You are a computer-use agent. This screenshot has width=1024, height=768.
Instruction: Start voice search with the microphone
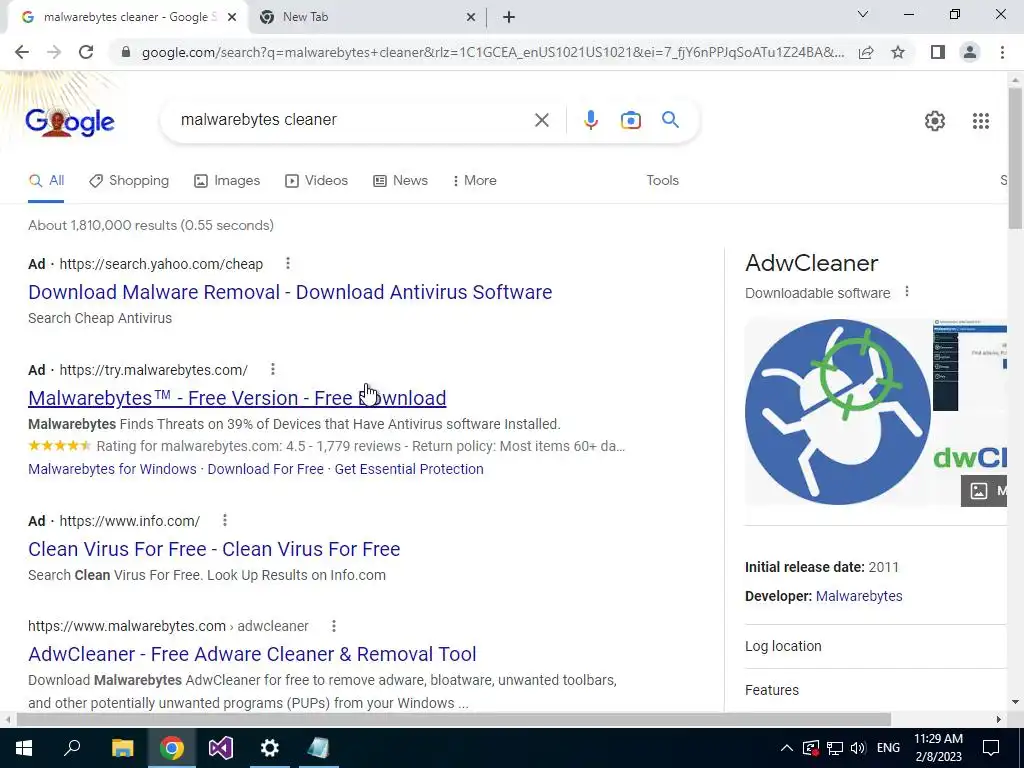click(590, 120)
